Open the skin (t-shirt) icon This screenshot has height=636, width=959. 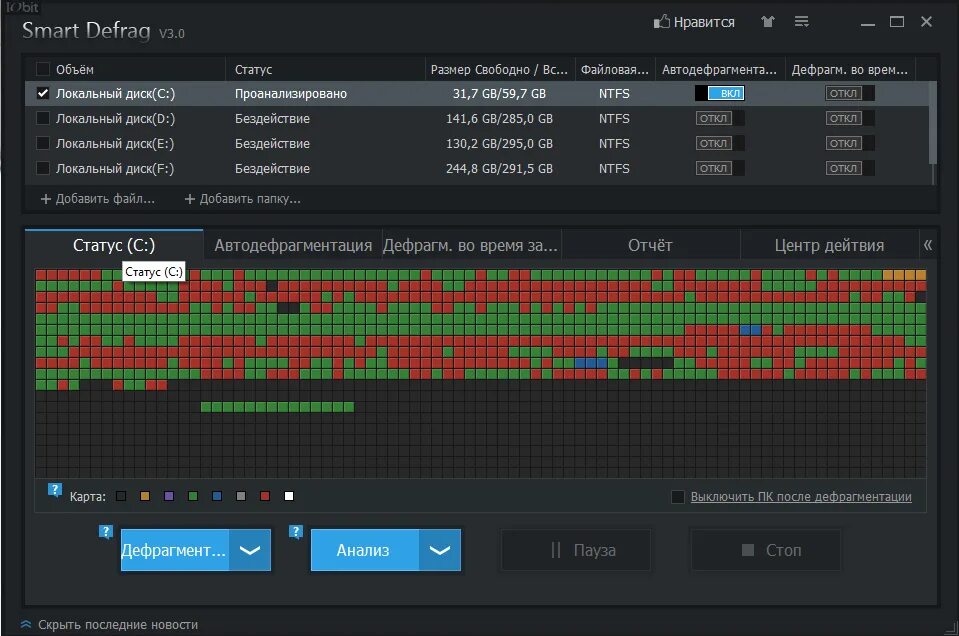768,21
